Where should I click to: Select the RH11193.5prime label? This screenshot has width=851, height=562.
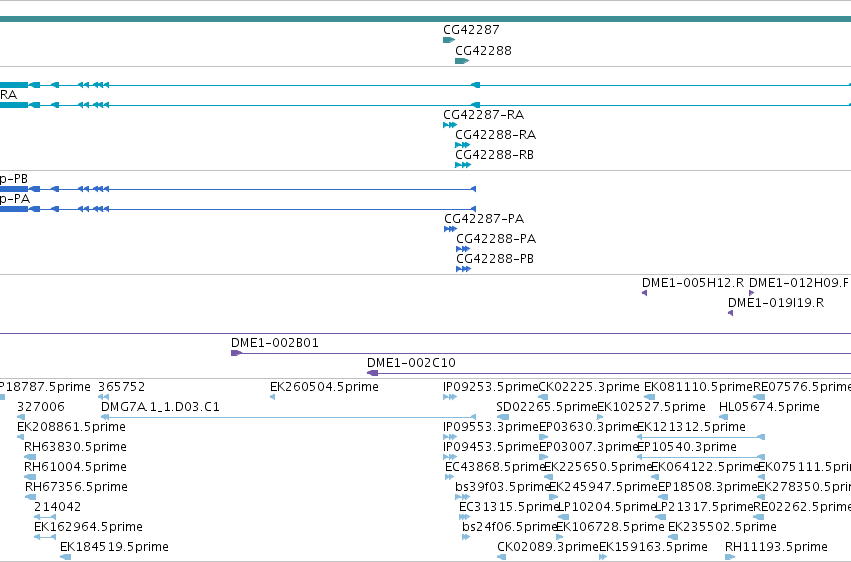[x=776, y=547]
